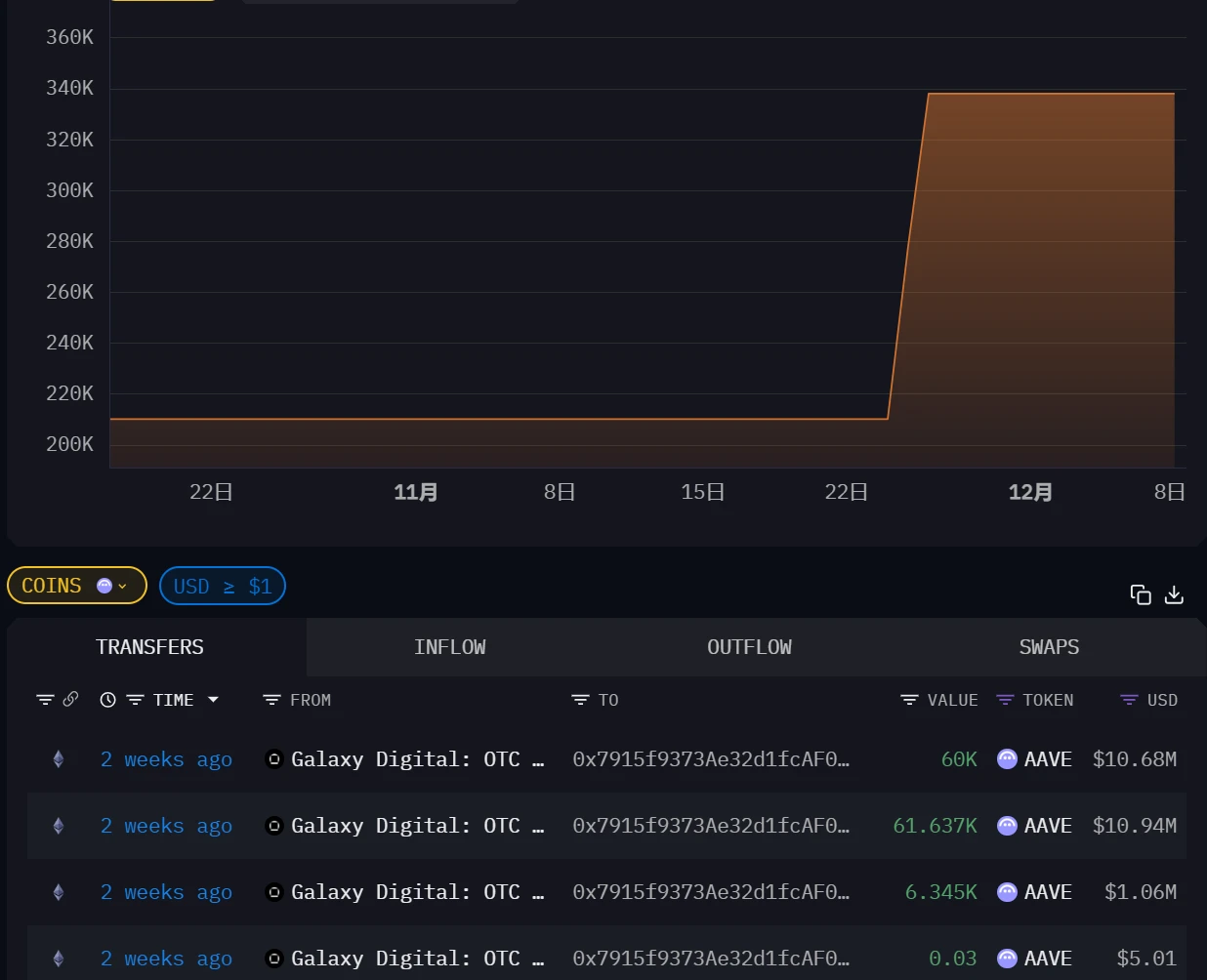This screenshot has width=1207, height=980.
Task: Open the $5.01 transfer's timestamp link
Action: (x=166, y=959)
